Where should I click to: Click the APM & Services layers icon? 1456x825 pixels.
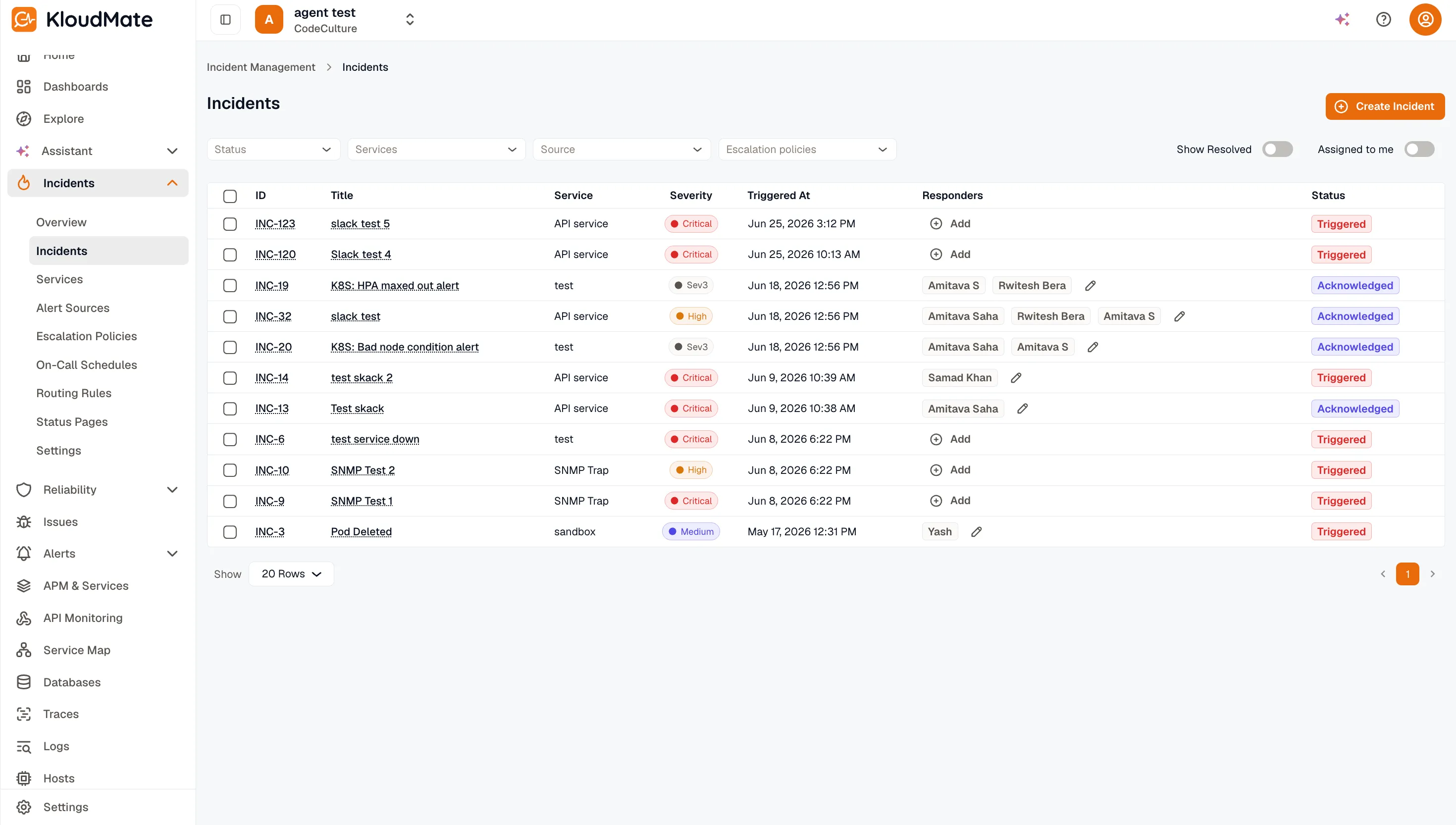tap(24, 586)
